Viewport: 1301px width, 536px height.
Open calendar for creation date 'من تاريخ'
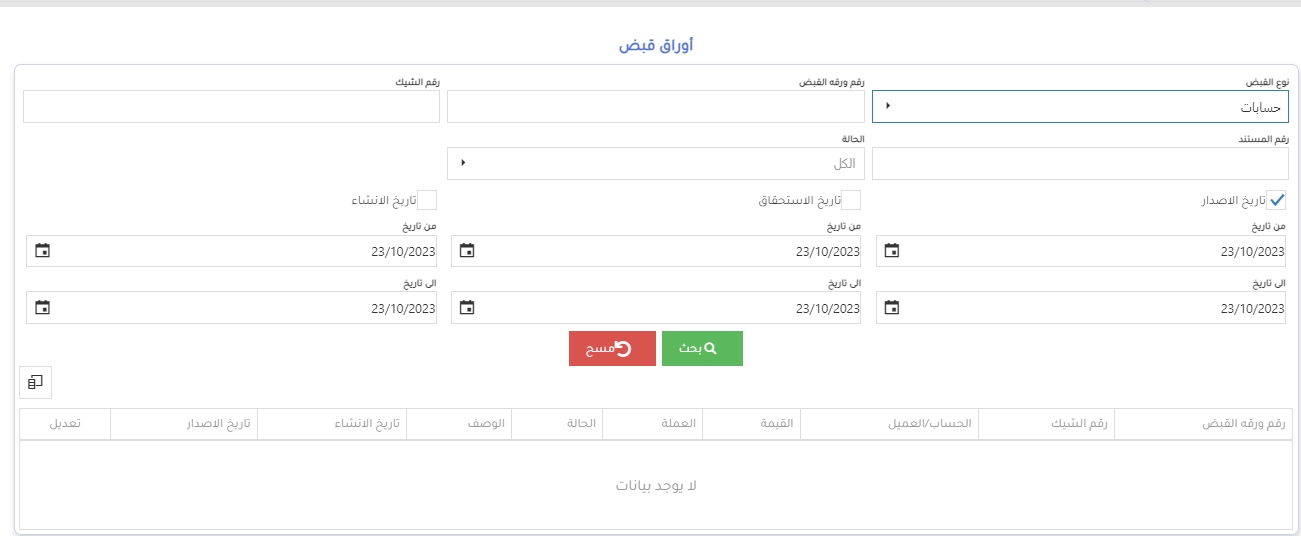point(42,252)
